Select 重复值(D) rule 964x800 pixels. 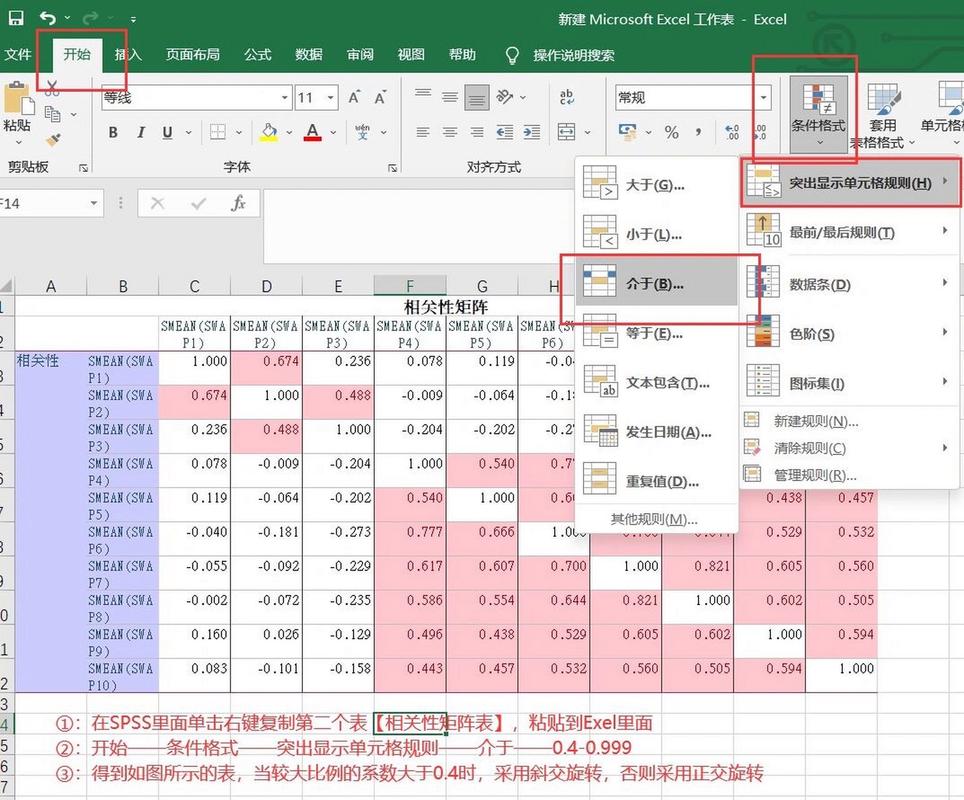[x=656, y=481]
